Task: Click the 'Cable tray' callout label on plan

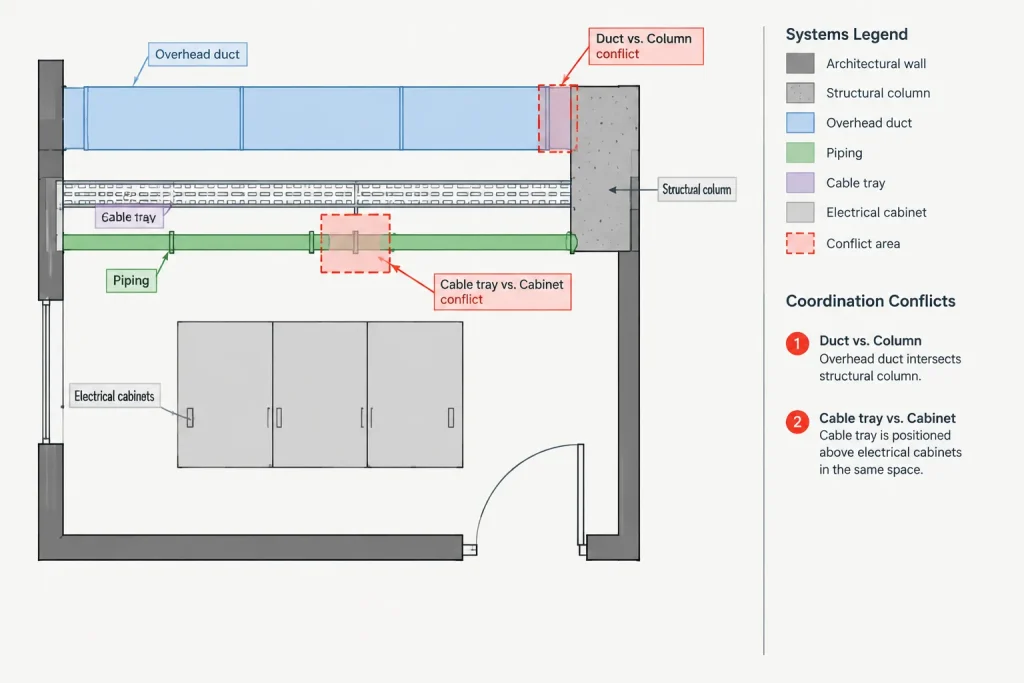Action: [129, 217]
